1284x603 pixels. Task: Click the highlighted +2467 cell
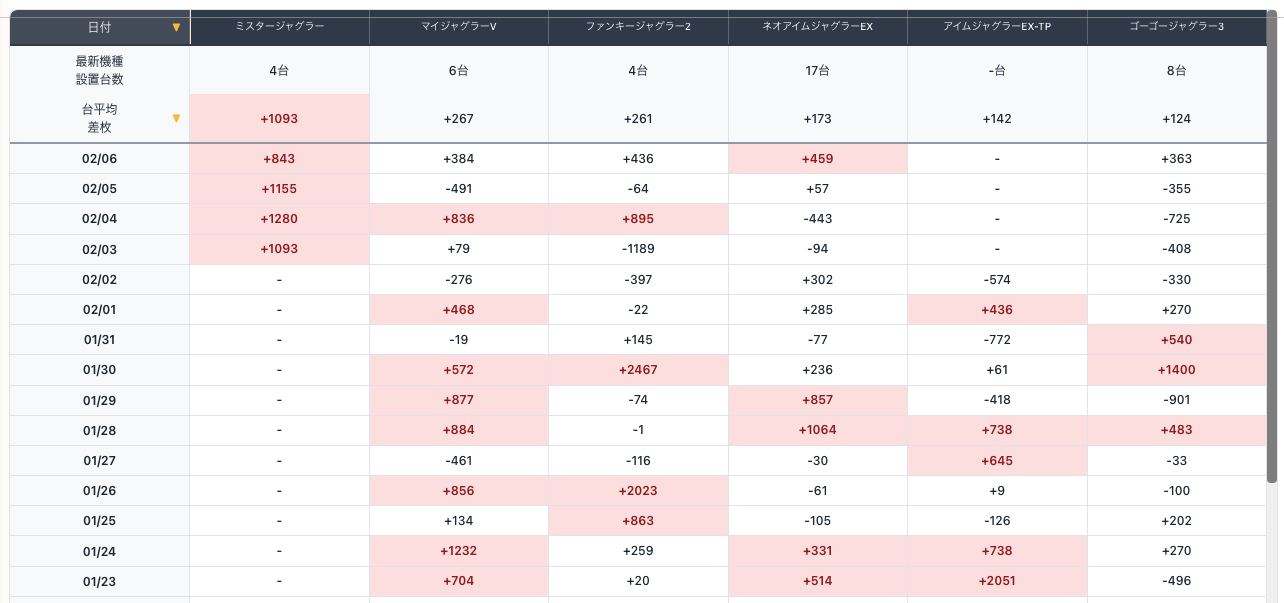(x=638, y=370)
